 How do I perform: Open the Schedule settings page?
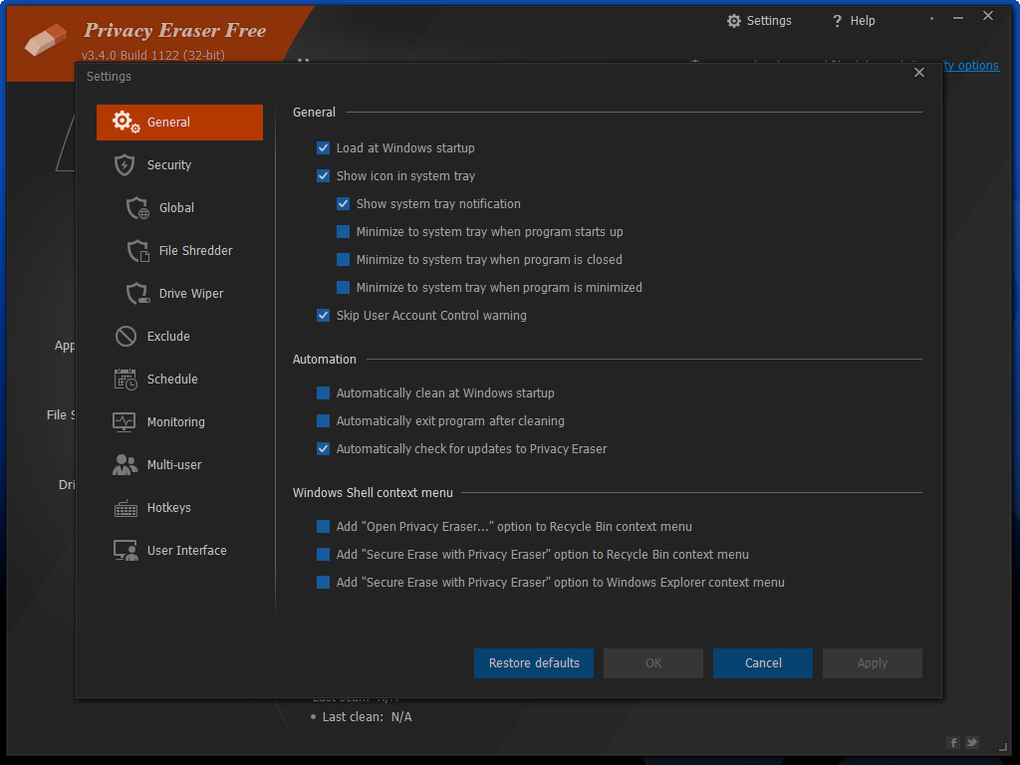click(x=180, y=379)
